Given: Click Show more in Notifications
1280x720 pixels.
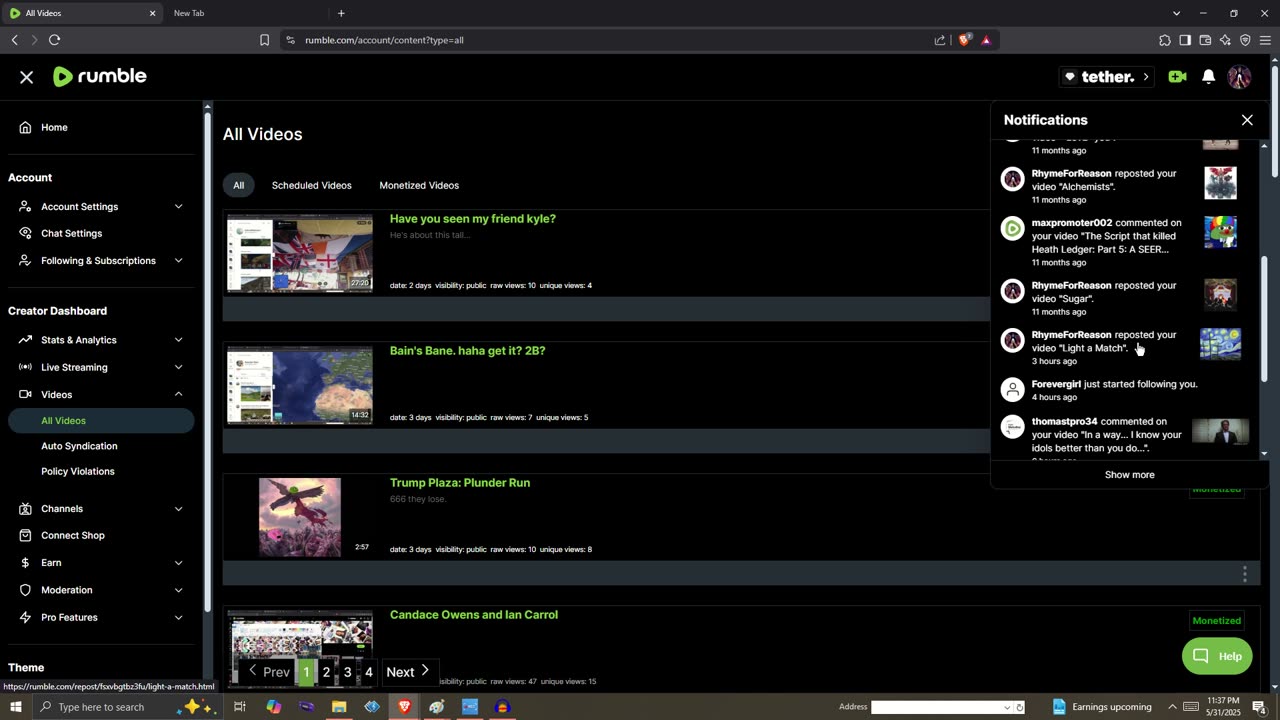Looking at the screenshot, I should [x=1130, y=475].
